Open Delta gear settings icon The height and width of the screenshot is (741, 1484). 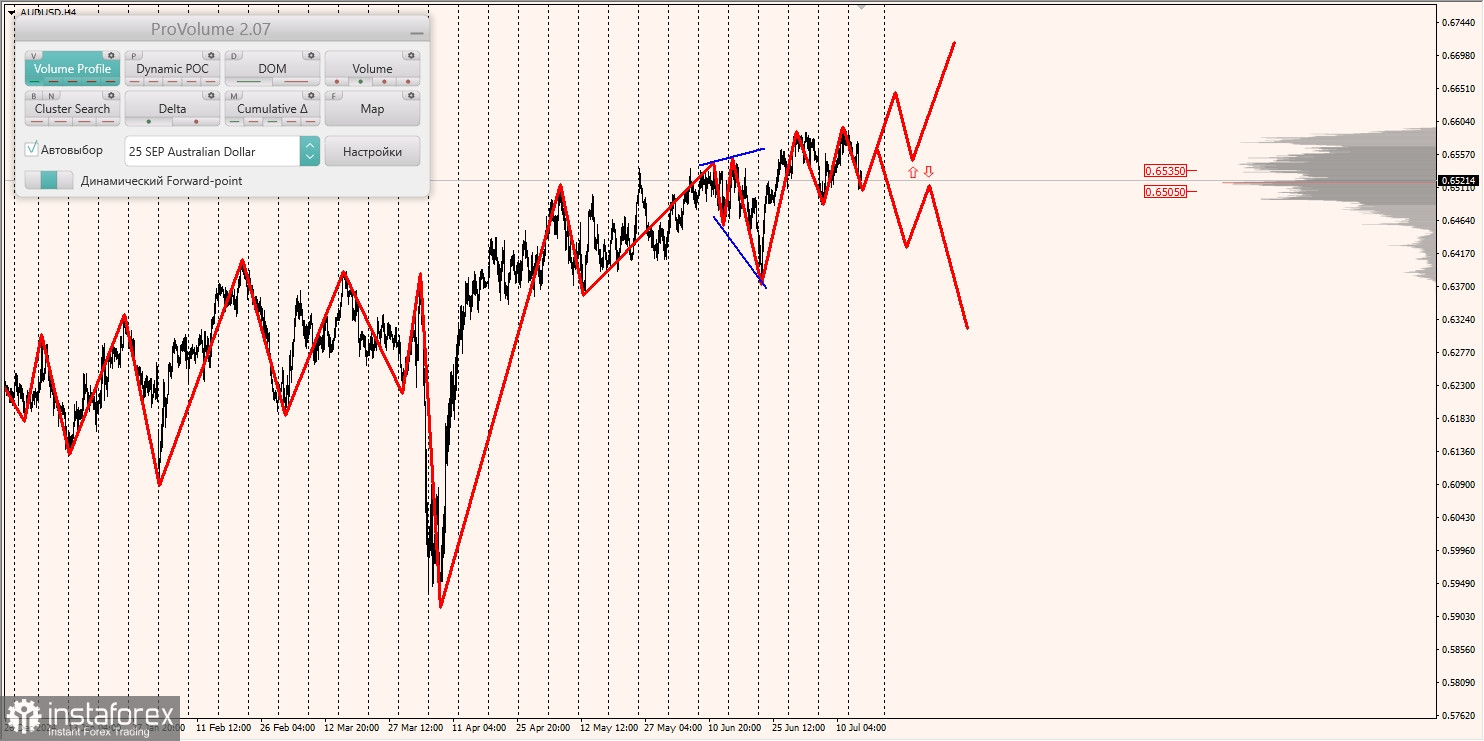pos(211,96)
